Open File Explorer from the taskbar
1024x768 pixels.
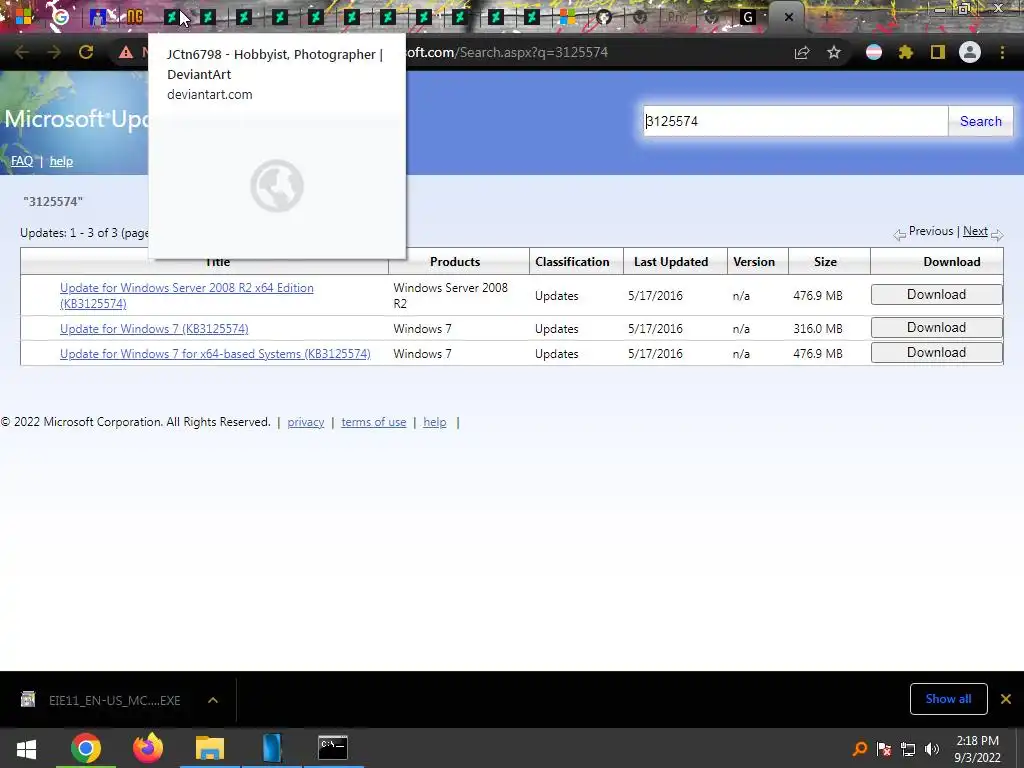[x=210, y=748]
